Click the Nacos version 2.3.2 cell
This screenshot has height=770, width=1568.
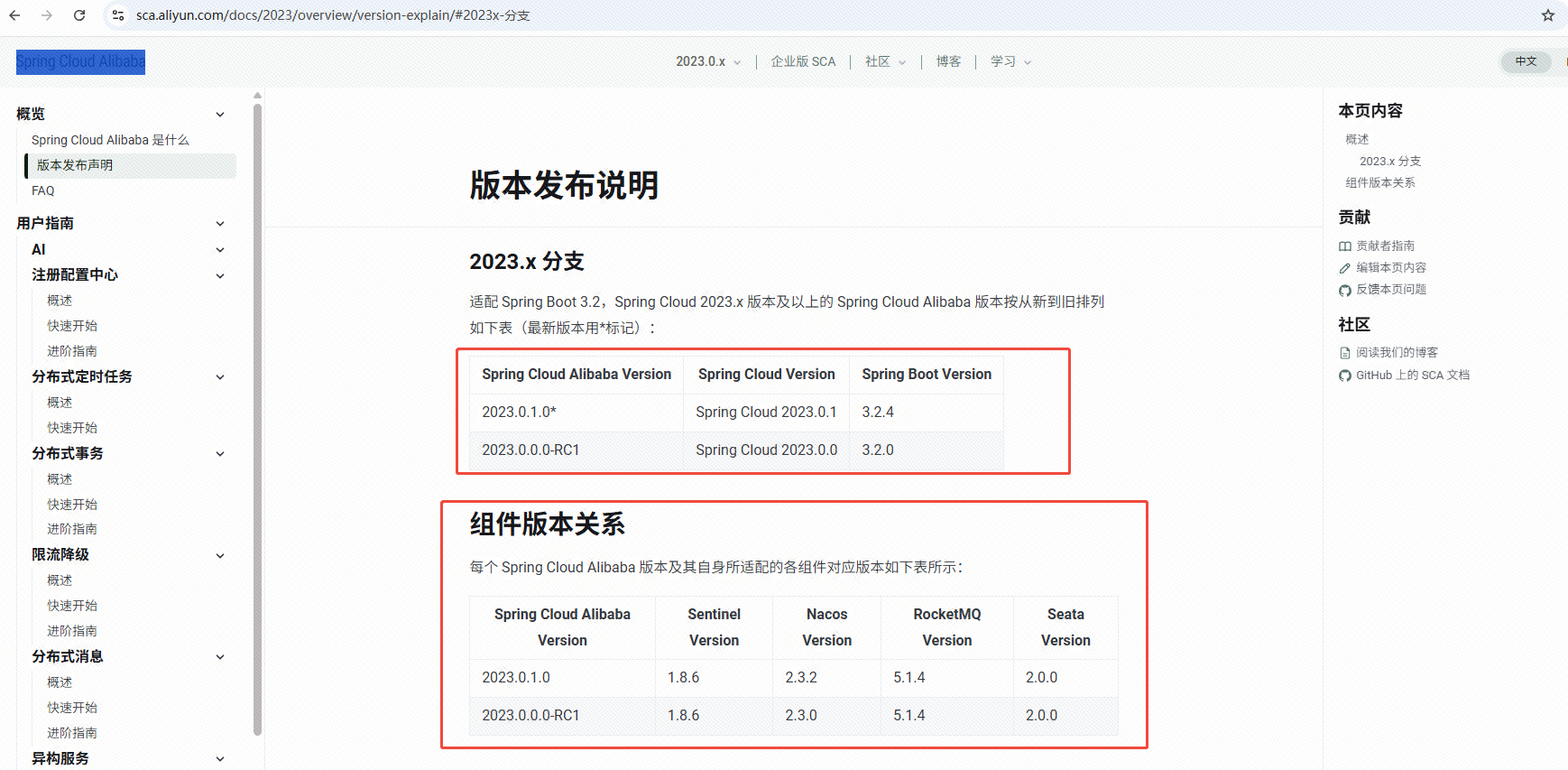pos(826,677)
